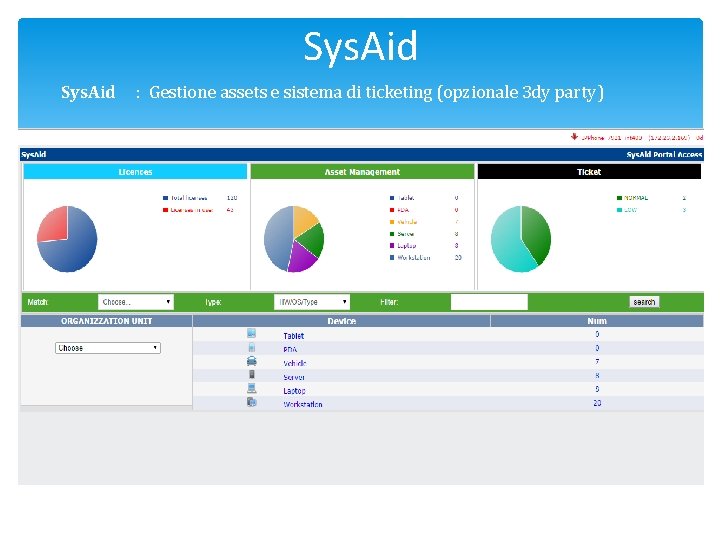Open the Tablet device link
This screenshot has width=720, height=540.
pos(293,336)
